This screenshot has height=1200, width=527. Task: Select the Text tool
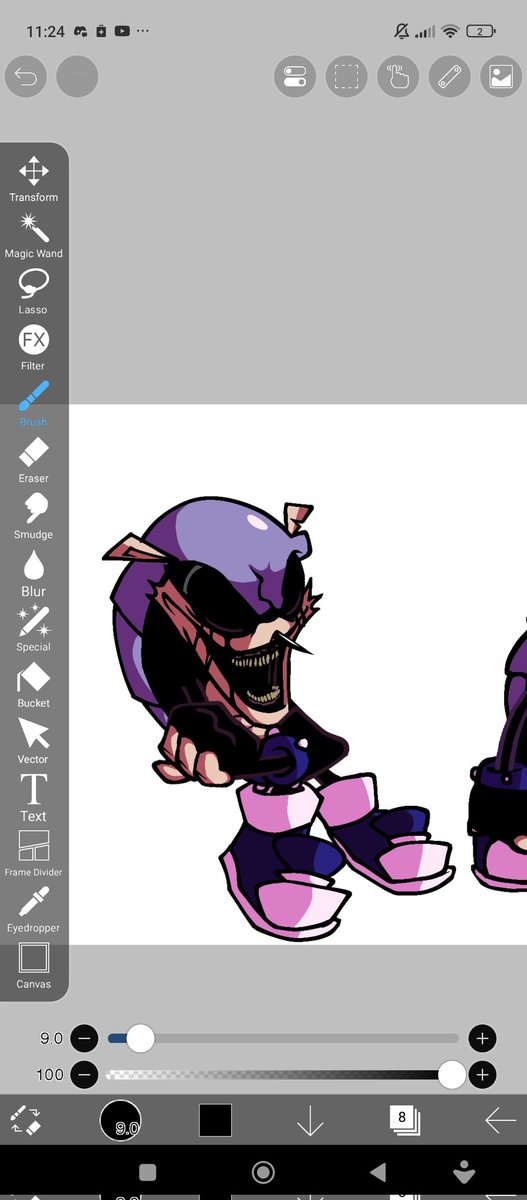pyautogui.click(x=34, y=798)
